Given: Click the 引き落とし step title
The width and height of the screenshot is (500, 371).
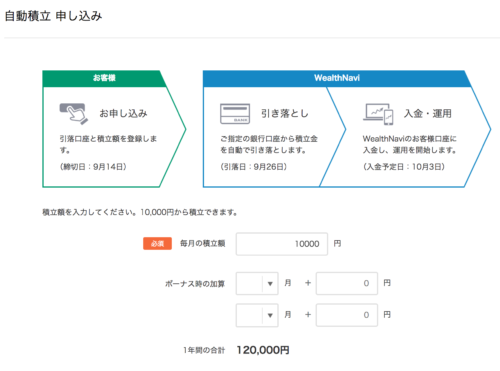Looking at the screenshot, I should click(285, 113).
